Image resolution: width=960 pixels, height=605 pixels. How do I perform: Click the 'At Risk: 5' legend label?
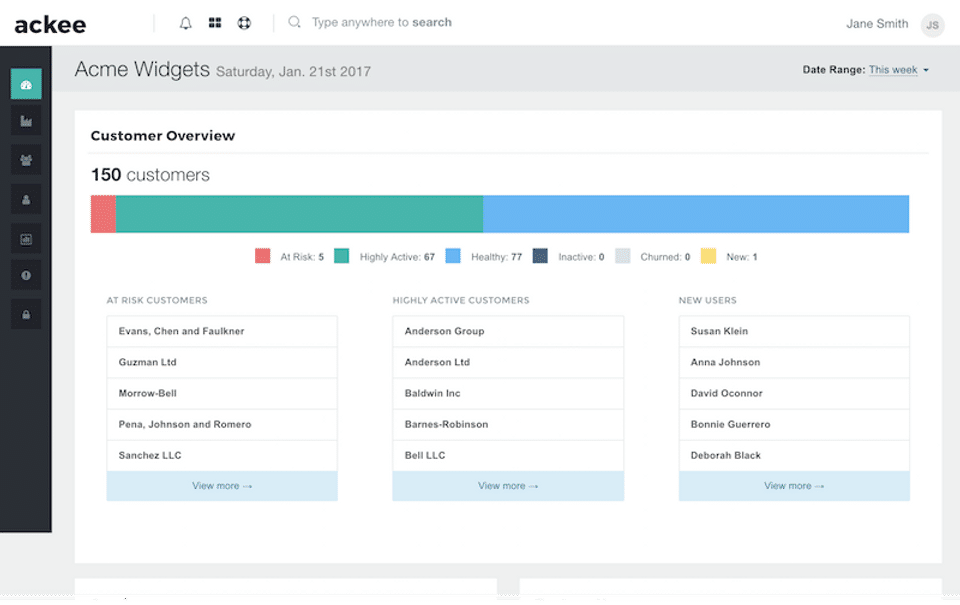(x=302, y=257)
